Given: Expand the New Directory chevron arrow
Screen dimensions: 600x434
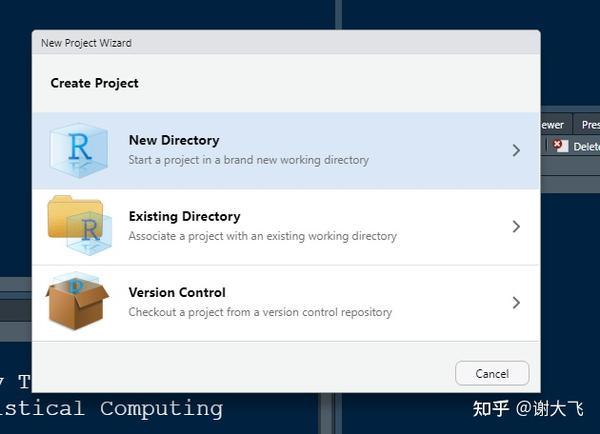Looking at the screenshot, I should (x=516, y=150).
